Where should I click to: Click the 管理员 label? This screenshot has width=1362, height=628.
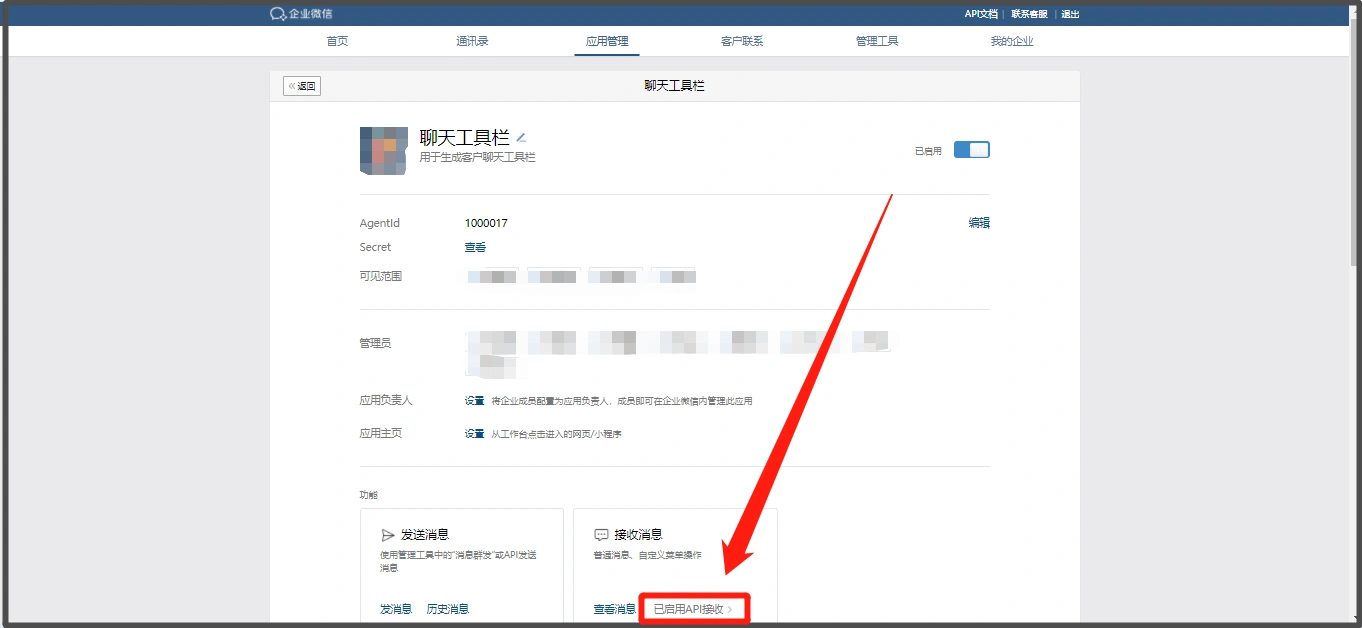tap(375, 343)
